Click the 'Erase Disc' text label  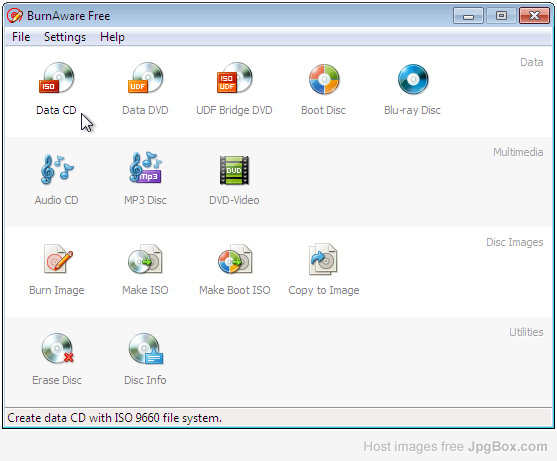click(57, 380)
